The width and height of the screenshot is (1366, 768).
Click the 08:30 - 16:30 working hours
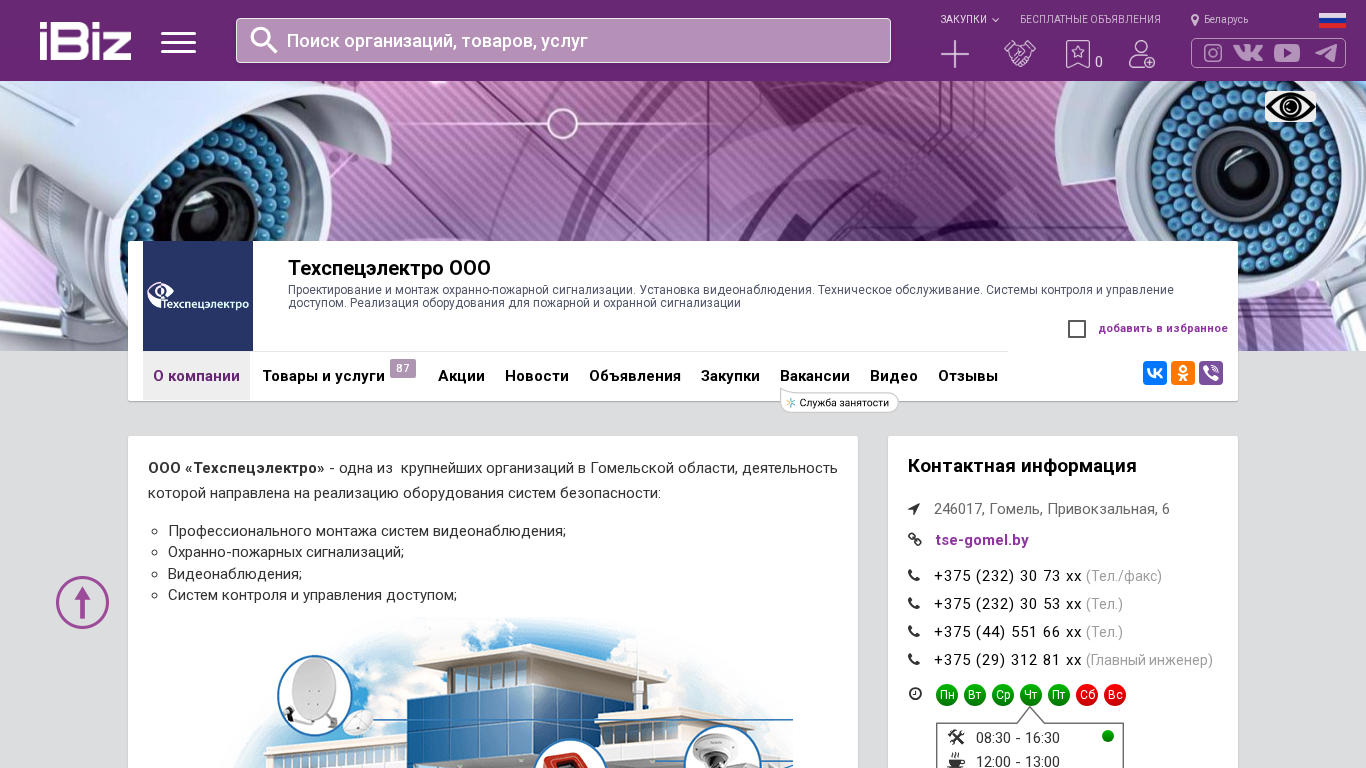tap(1018, 738)
